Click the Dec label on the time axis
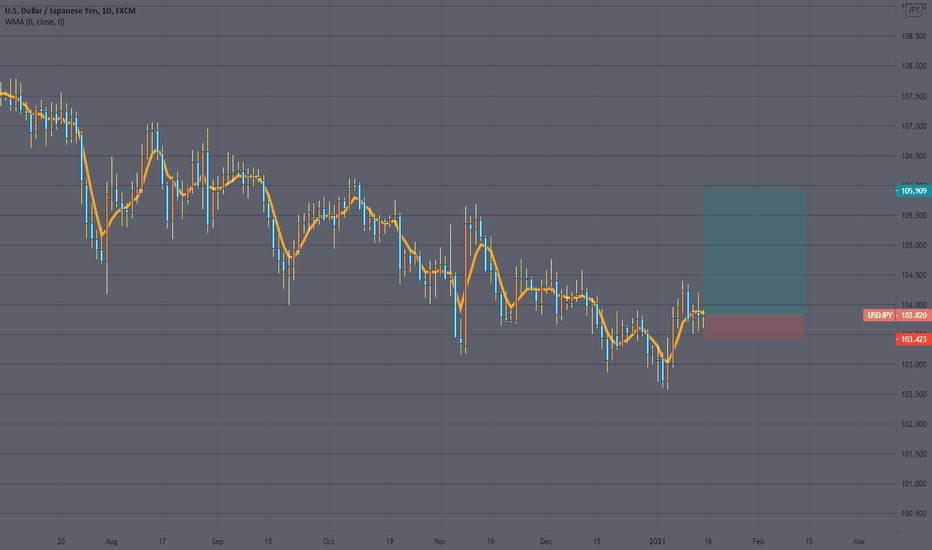The height and width of the screenshot is (550, 932). point(546,542)
